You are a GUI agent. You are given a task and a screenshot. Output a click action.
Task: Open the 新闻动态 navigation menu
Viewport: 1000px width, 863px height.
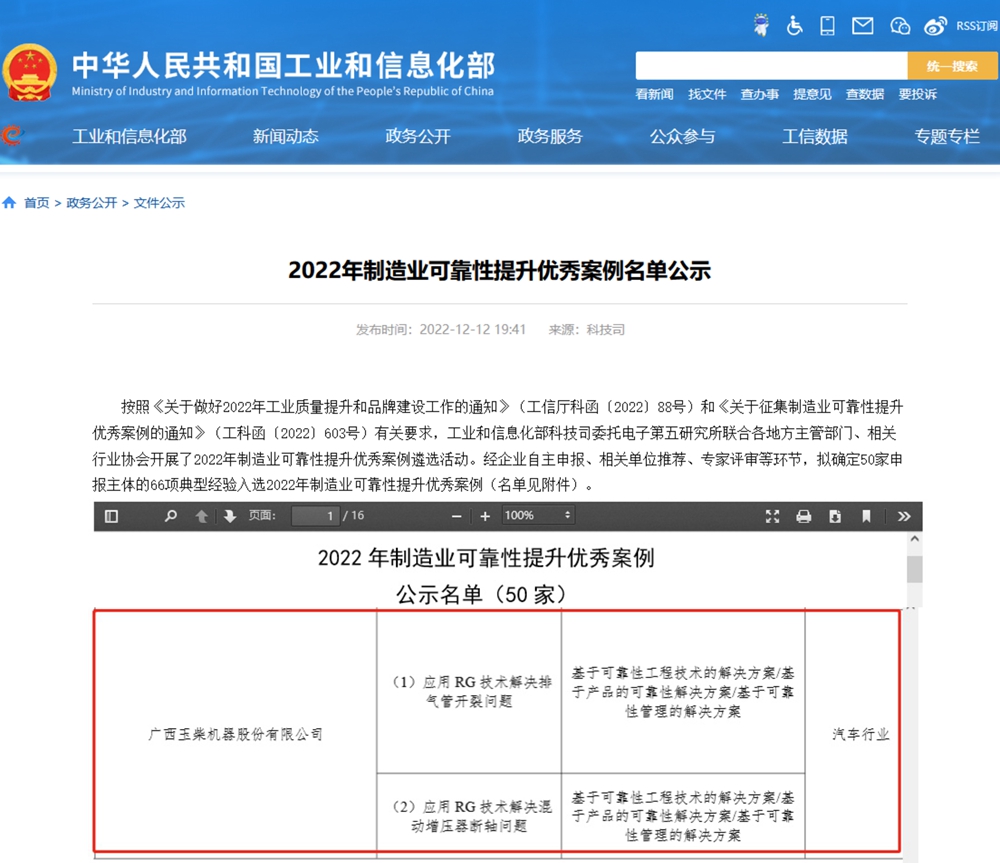tap(286, 136)
